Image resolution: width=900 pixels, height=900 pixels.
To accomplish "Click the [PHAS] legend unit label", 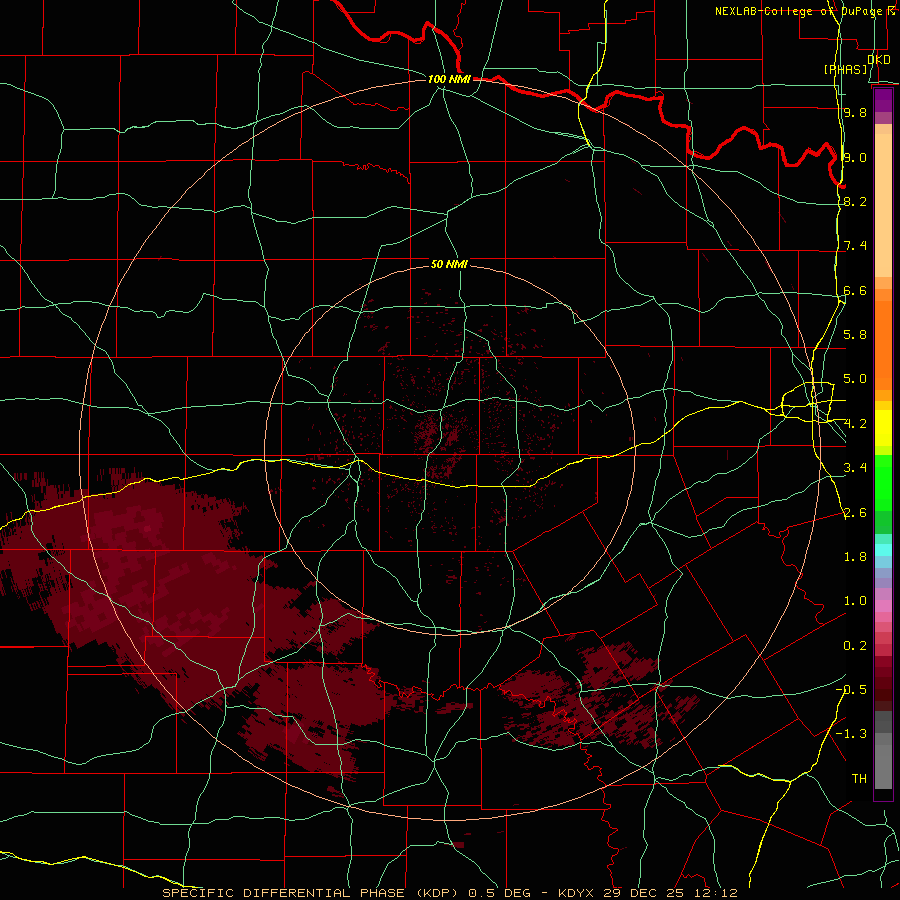I will tap(845, 69).
